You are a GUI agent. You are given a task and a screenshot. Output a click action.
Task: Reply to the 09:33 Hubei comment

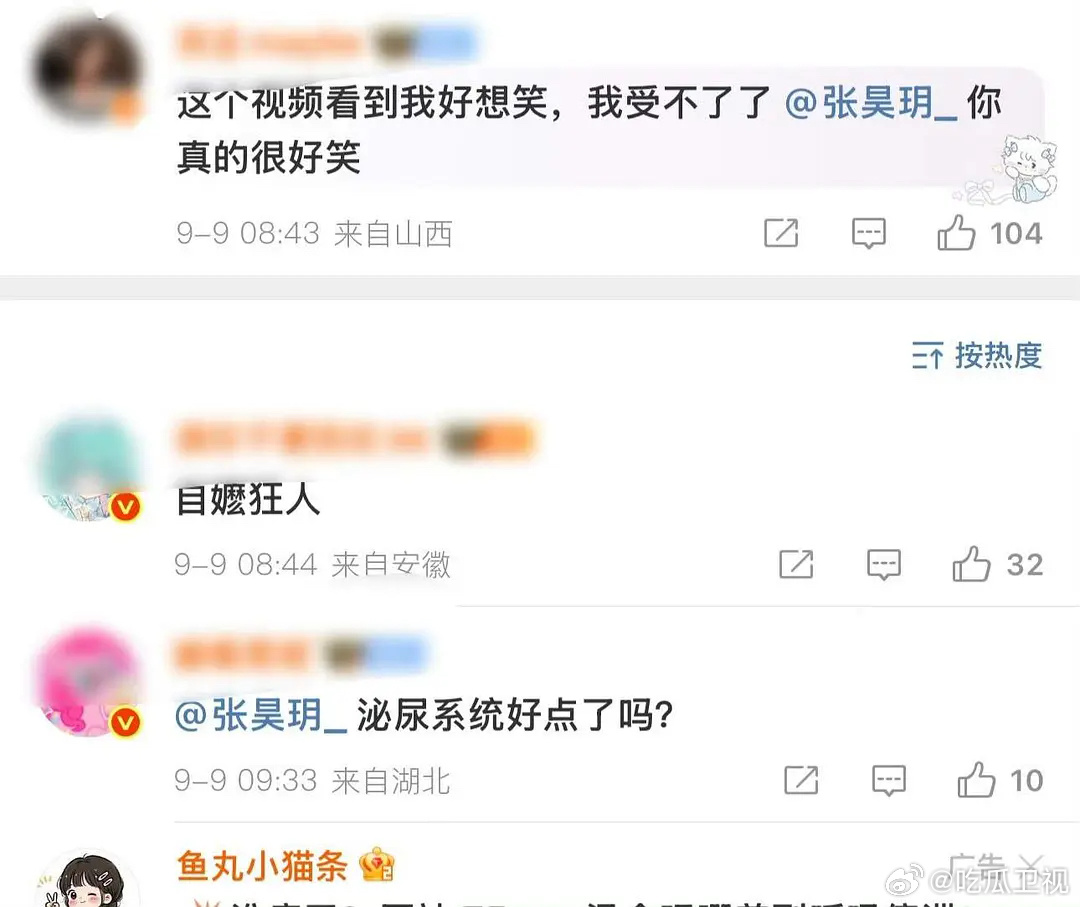889,780
